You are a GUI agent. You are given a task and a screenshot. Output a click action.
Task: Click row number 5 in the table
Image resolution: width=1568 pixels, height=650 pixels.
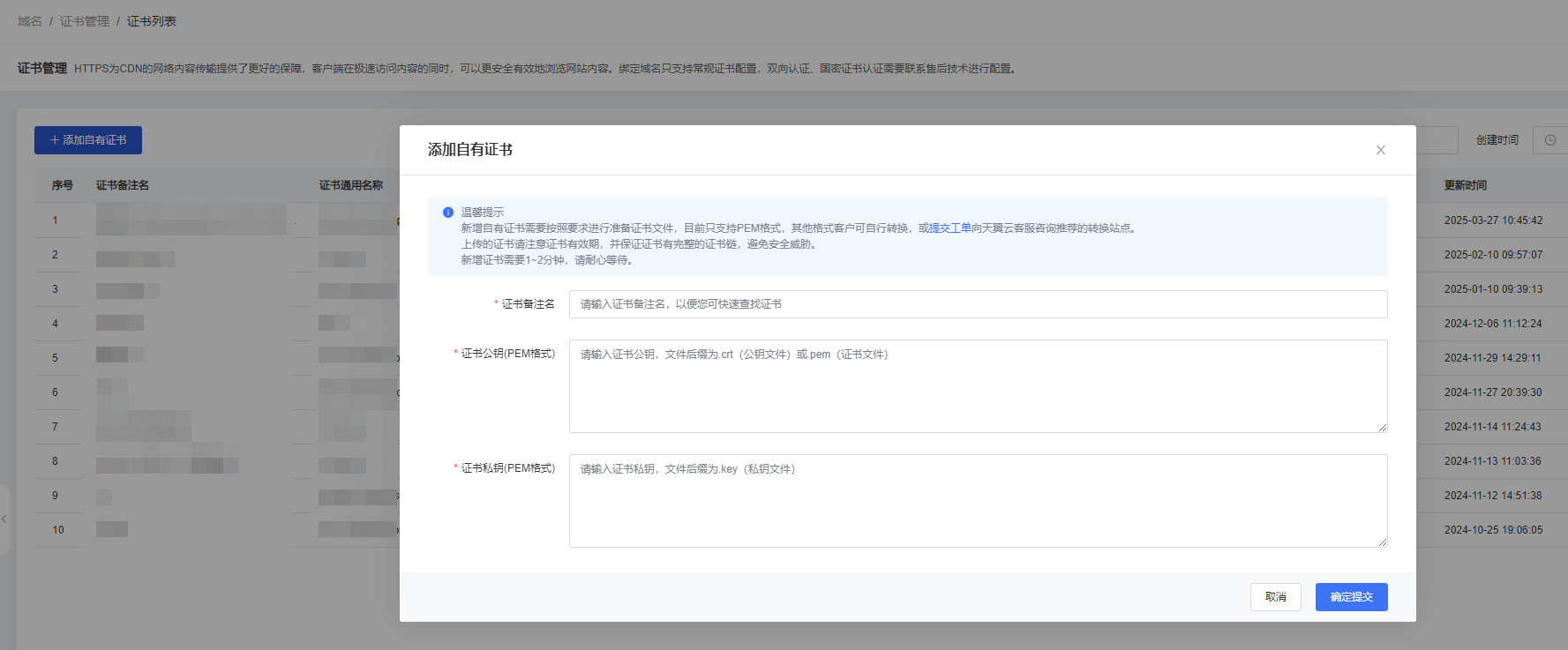pyautogui.click(x=55, y=358)
